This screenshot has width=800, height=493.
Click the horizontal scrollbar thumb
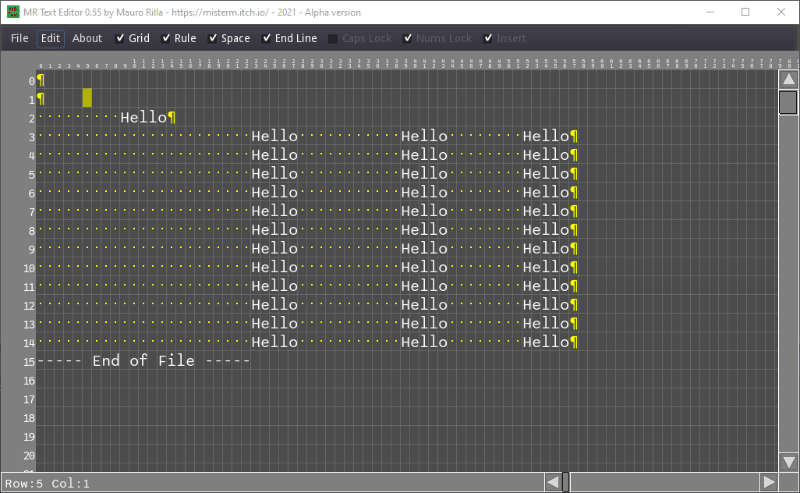(x=565, y=482)
